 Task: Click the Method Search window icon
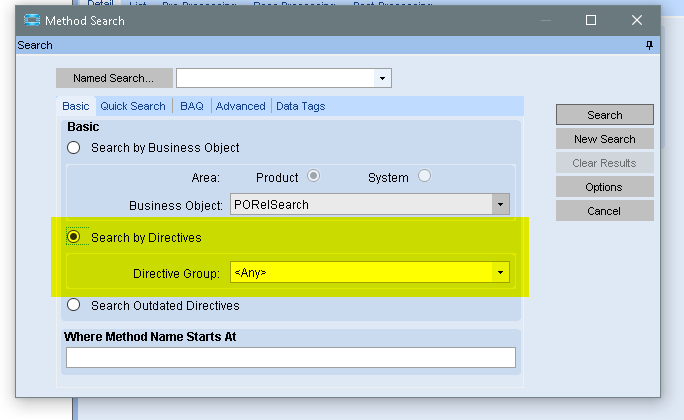32,20
